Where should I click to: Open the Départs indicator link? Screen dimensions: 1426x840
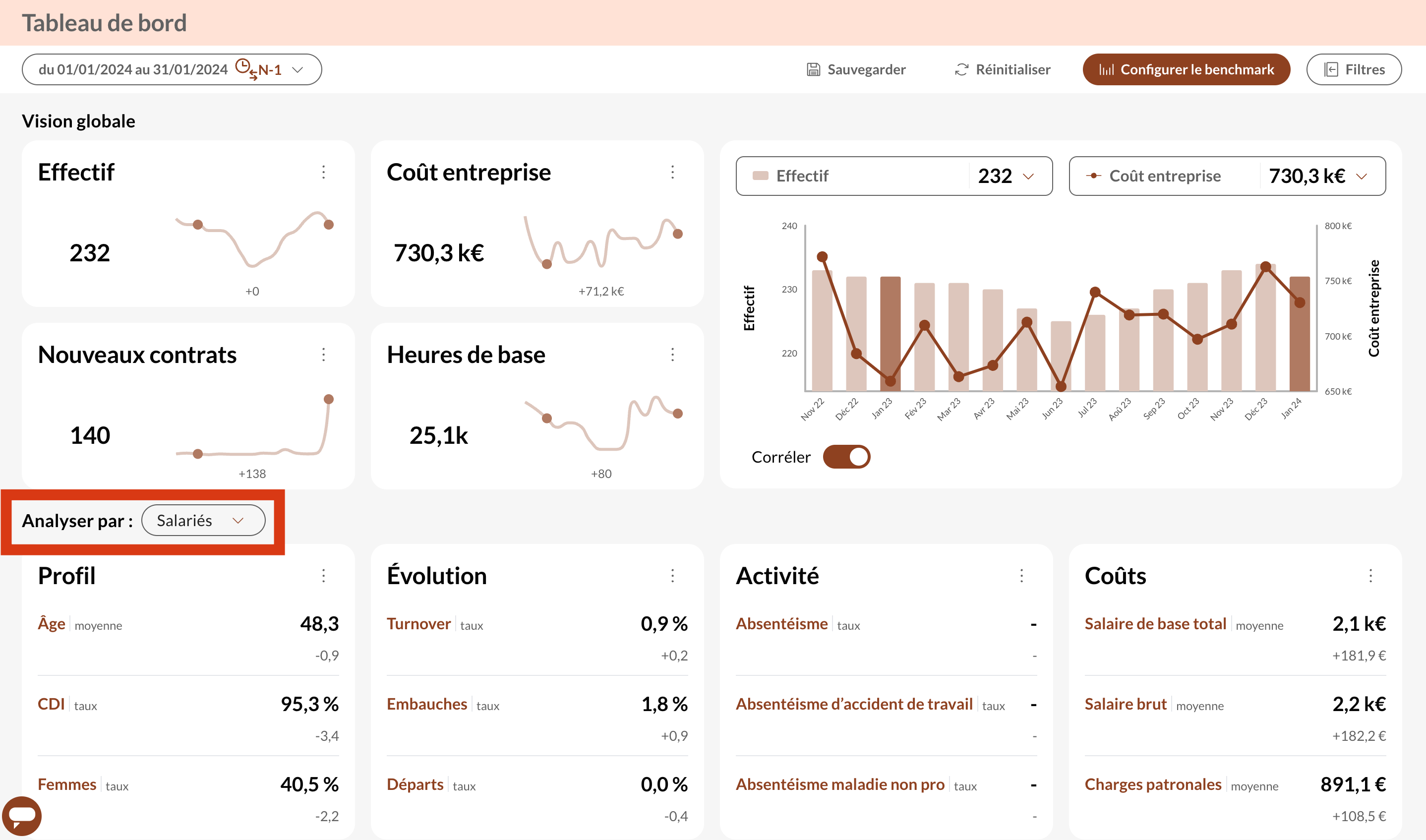coord(415,784)
